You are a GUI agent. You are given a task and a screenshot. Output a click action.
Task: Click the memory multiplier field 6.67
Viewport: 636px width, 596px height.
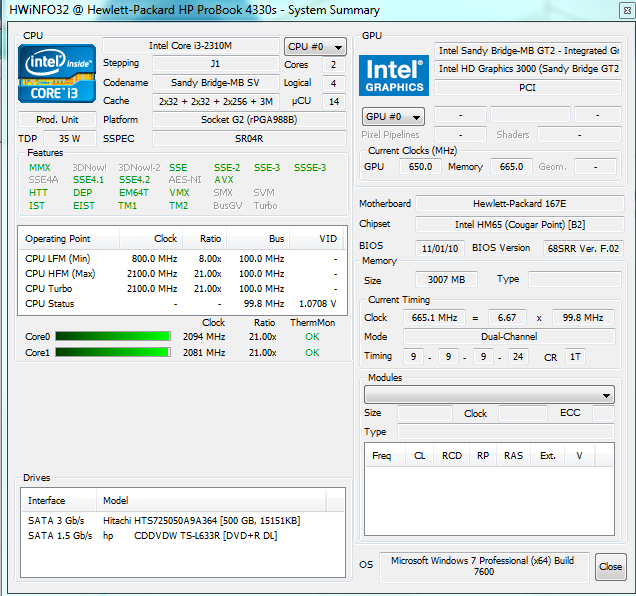click(x=507, y=317)
